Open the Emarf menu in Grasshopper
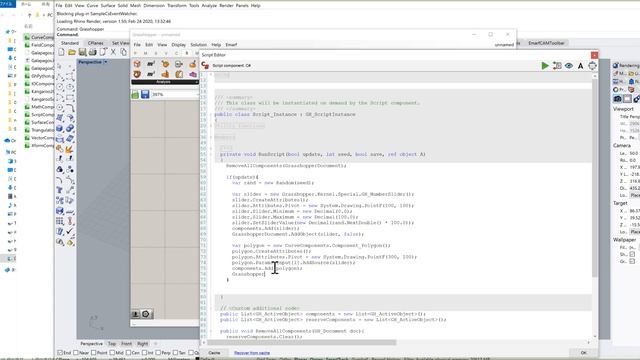This screenshot has width=640, height=360. pos(231,44)
